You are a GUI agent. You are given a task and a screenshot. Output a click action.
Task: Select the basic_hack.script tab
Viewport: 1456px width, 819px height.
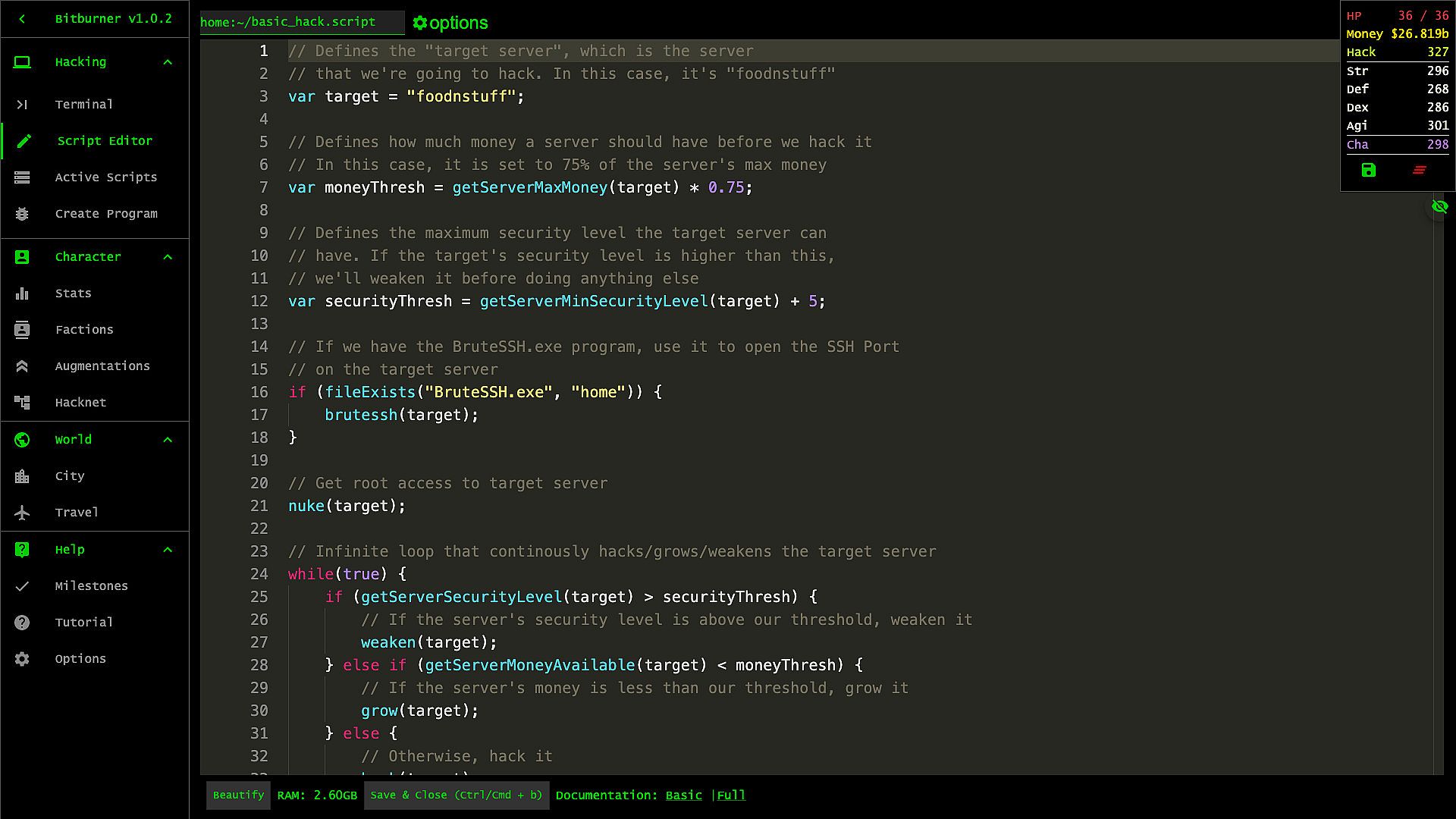(288, 22)
